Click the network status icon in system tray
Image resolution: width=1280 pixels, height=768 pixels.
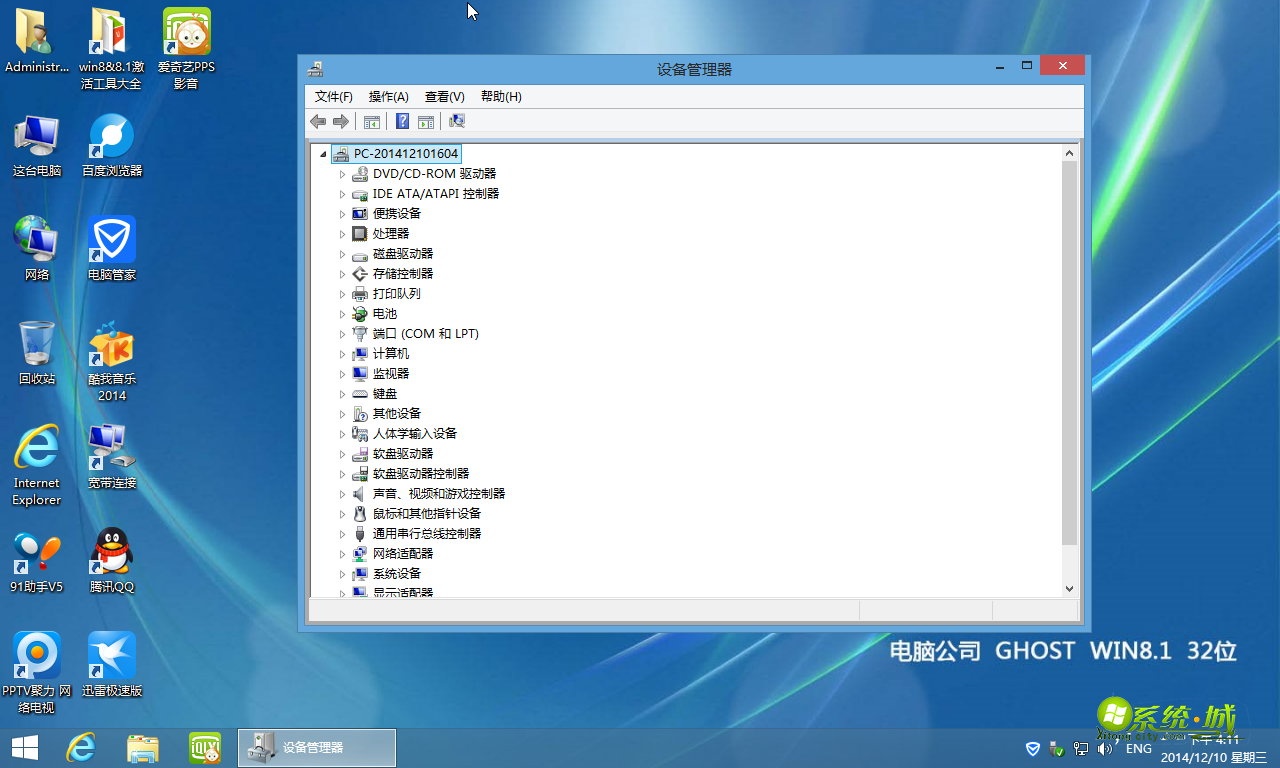(1080, 748)
